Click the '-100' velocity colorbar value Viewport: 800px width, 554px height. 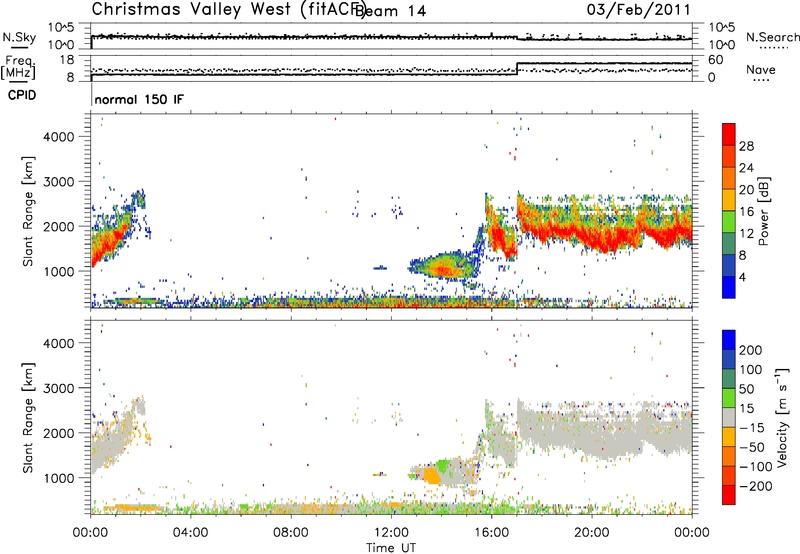point(756,467)
